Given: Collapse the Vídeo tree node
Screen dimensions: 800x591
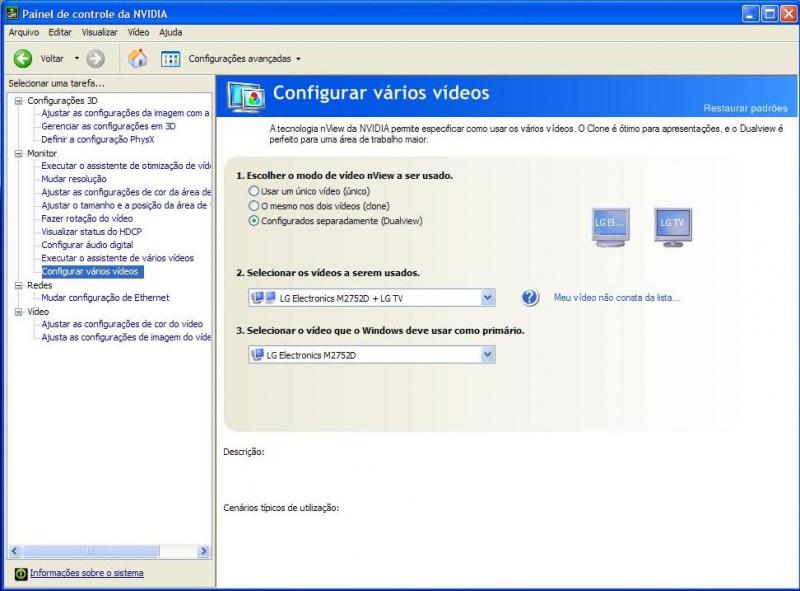Looking at the screenshot, I should pos(19,311).
